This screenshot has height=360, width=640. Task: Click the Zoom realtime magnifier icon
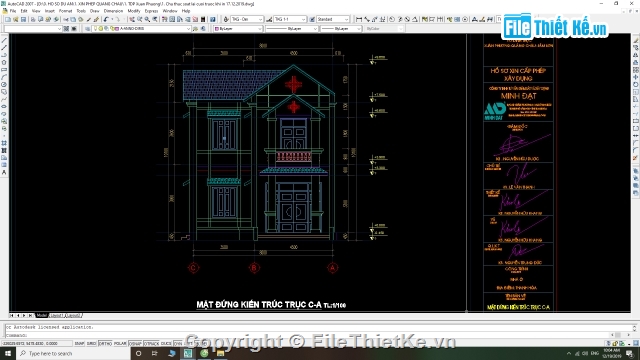point(140,19)
